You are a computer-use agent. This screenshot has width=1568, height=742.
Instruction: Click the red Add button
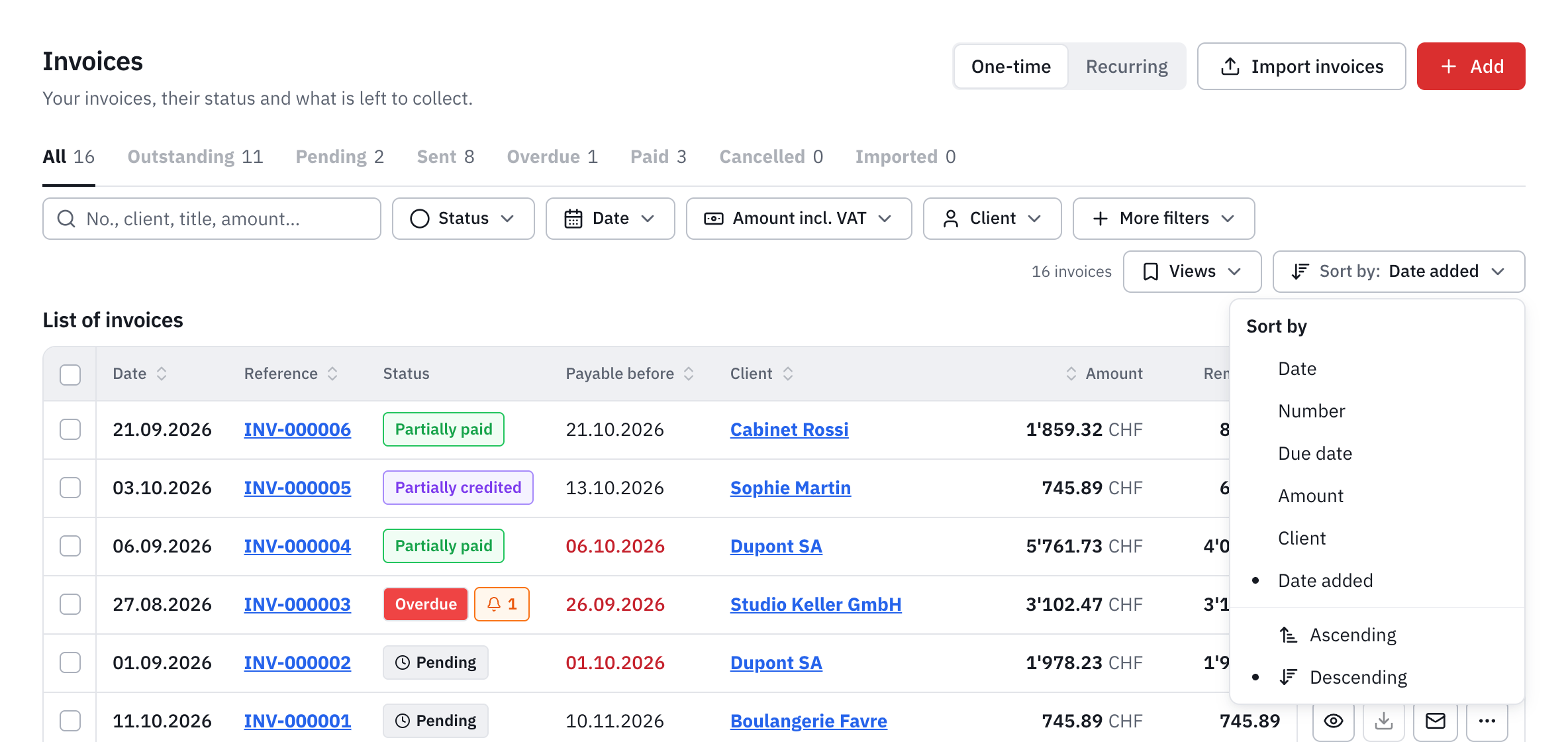tap(1471, 66)
